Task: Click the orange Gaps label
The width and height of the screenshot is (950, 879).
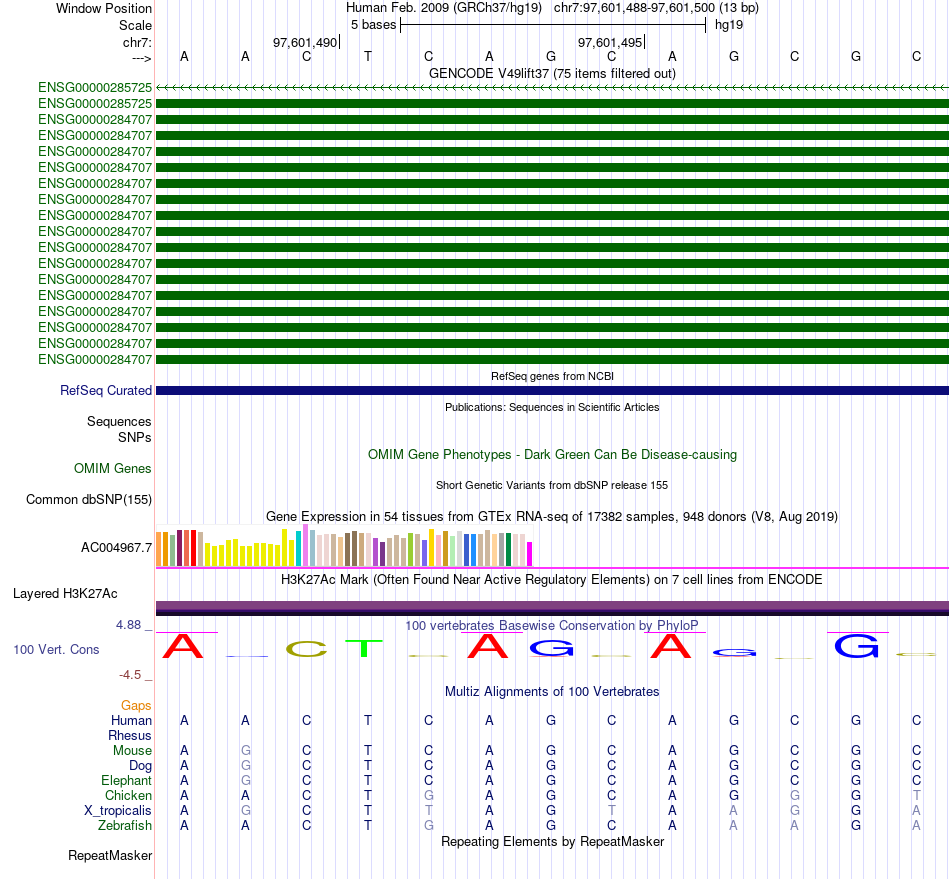Action: (136, 705)
